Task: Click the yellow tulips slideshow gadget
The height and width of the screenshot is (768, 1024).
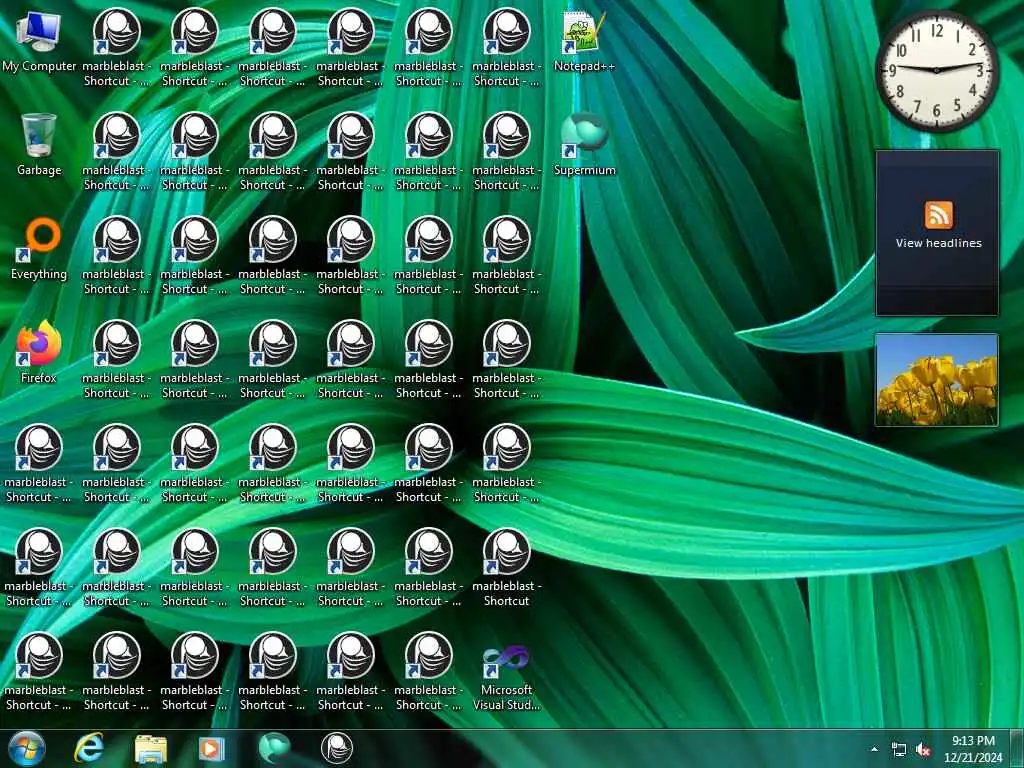Action: pyautogui.click(x=936, y=380)
